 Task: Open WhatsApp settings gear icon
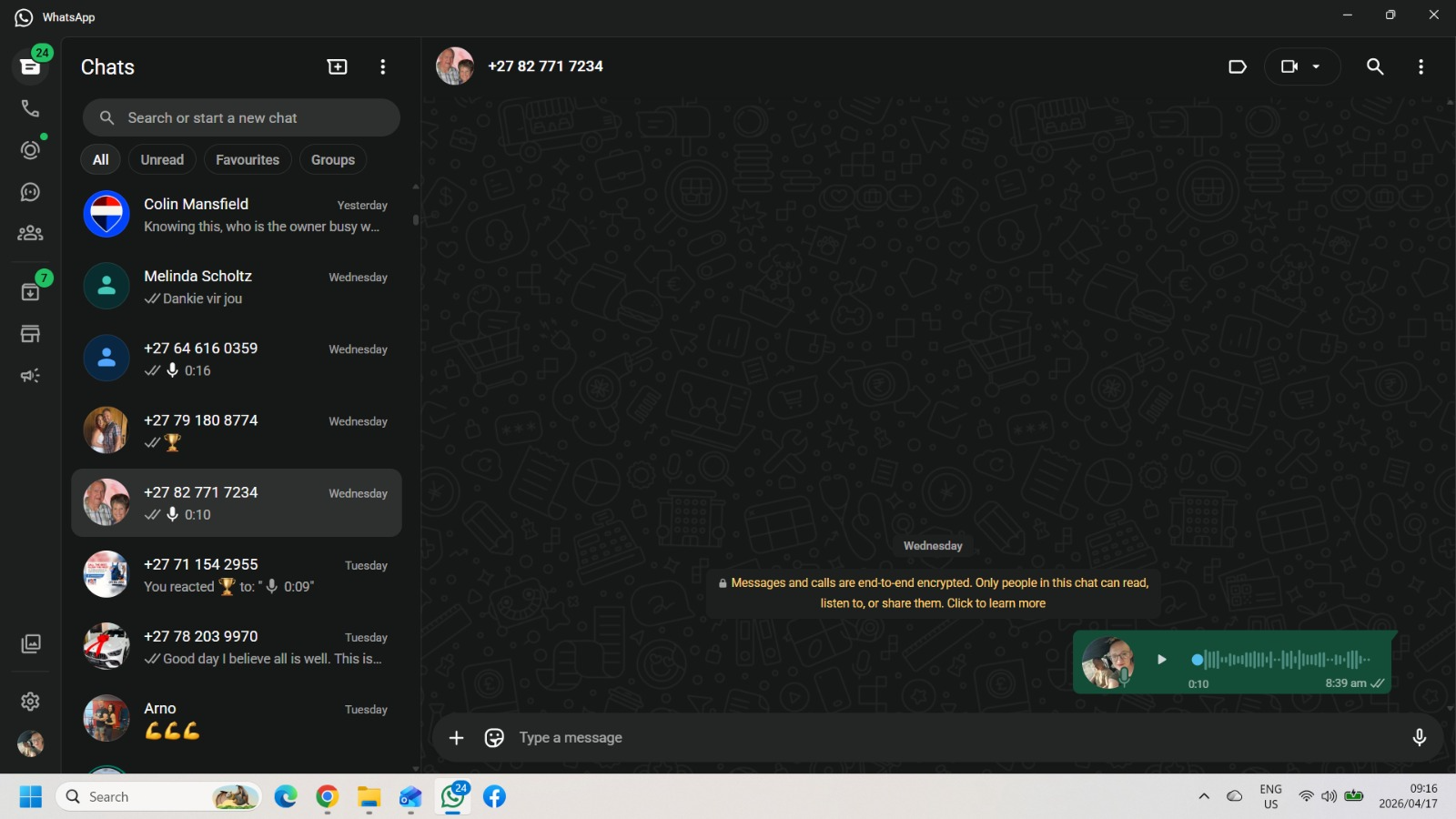tap(30, 702)
